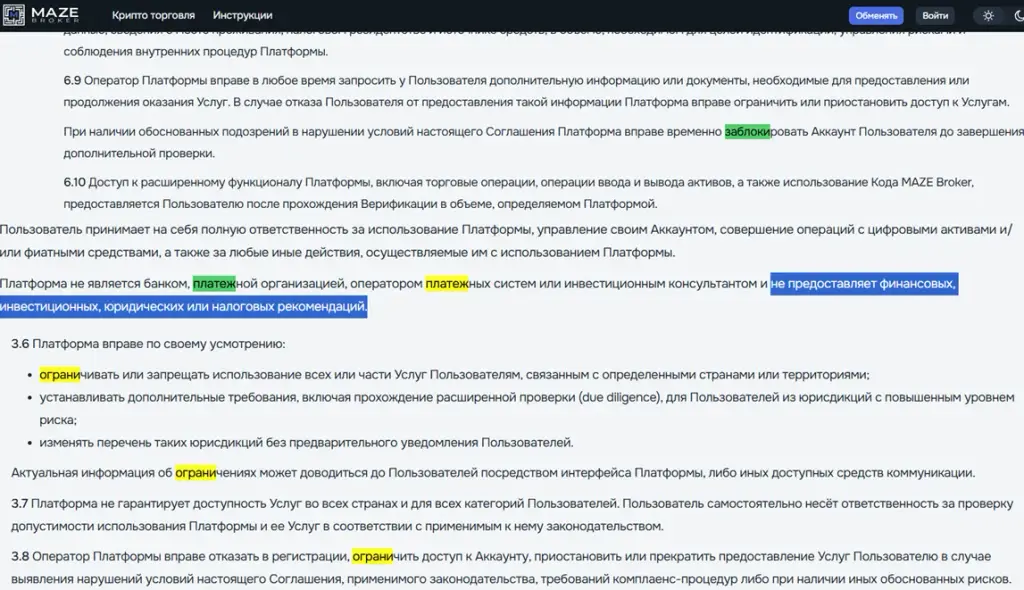Click the green highlighted word заблоки
This screenshot has height=590, width=1024.
tap(747, 131)
